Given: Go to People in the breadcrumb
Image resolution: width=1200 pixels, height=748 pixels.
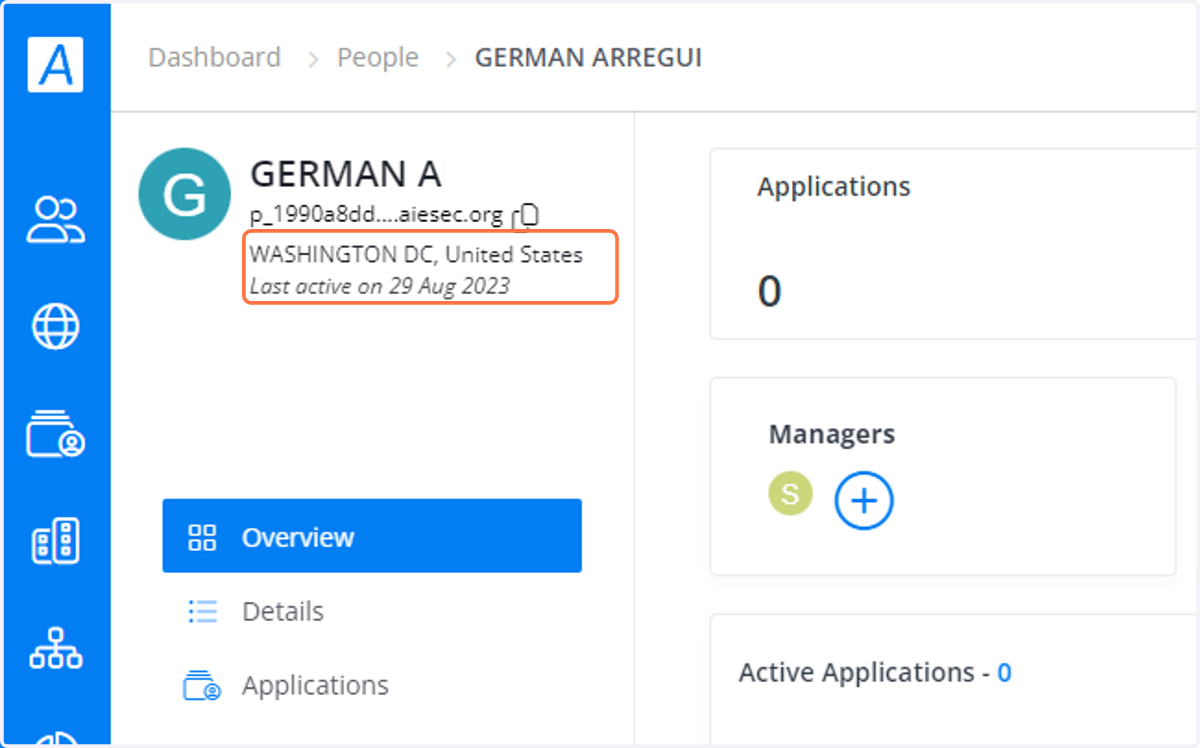Looking at the screenshot, I should (377, 58).
